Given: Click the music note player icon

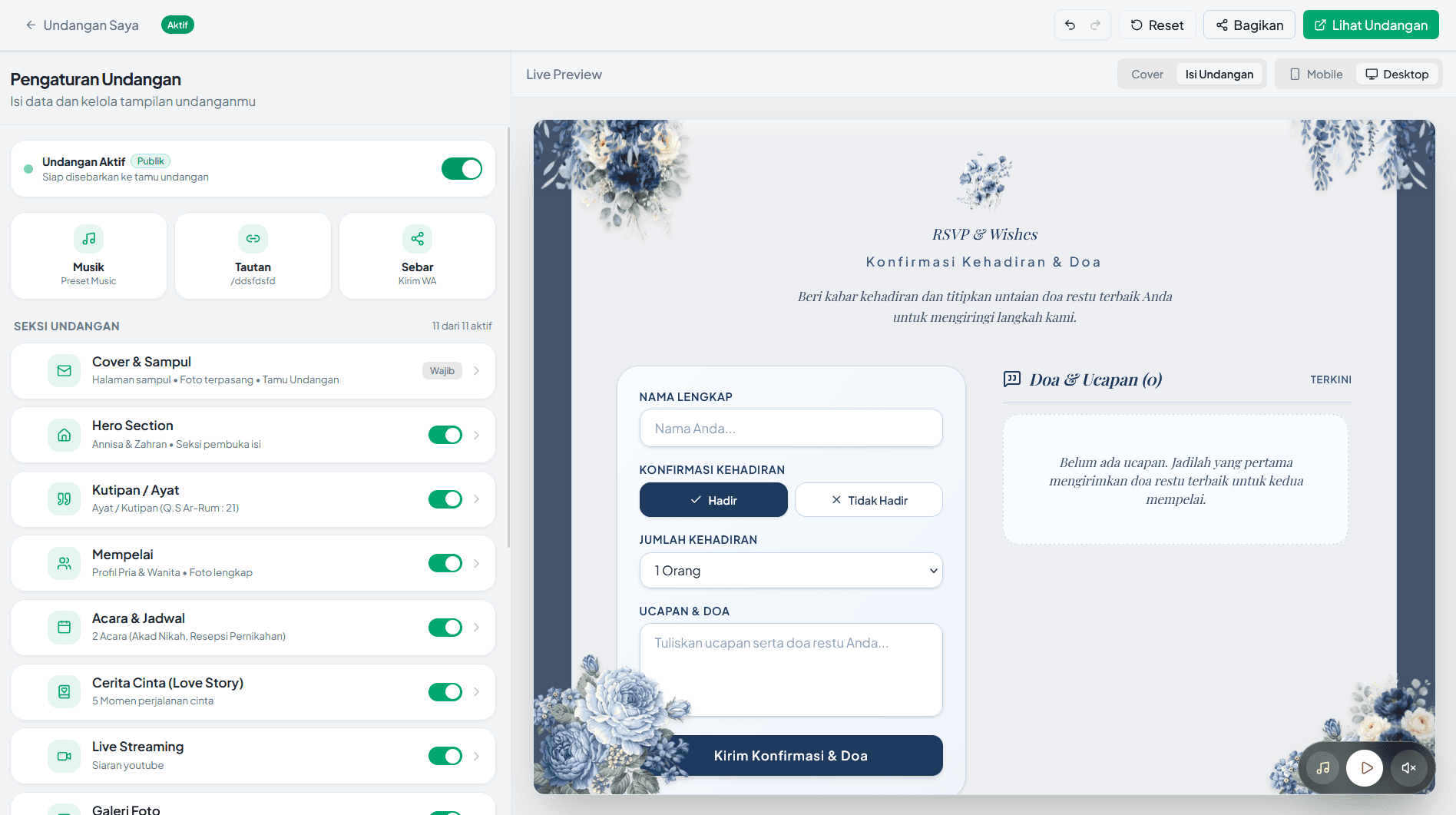Looking at the screenshot, I should 1322,767.
